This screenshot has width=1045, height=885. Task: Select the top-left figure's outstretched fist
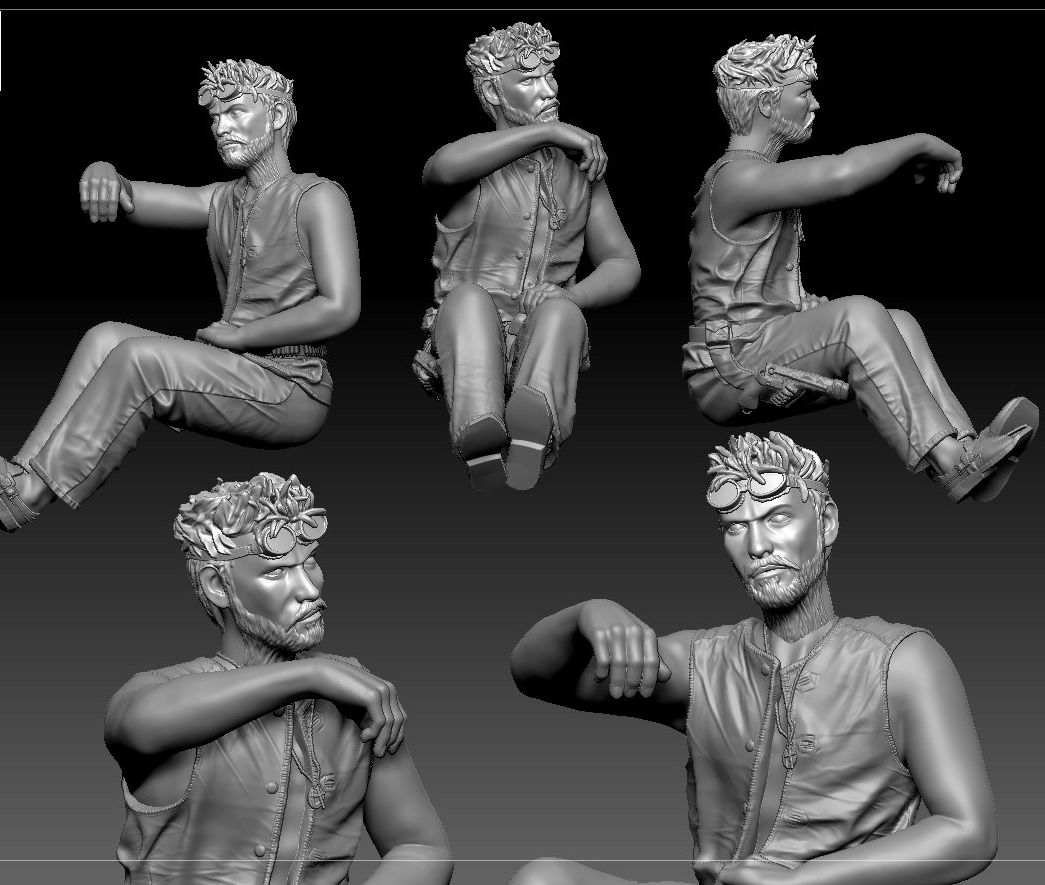click(104, 190)
